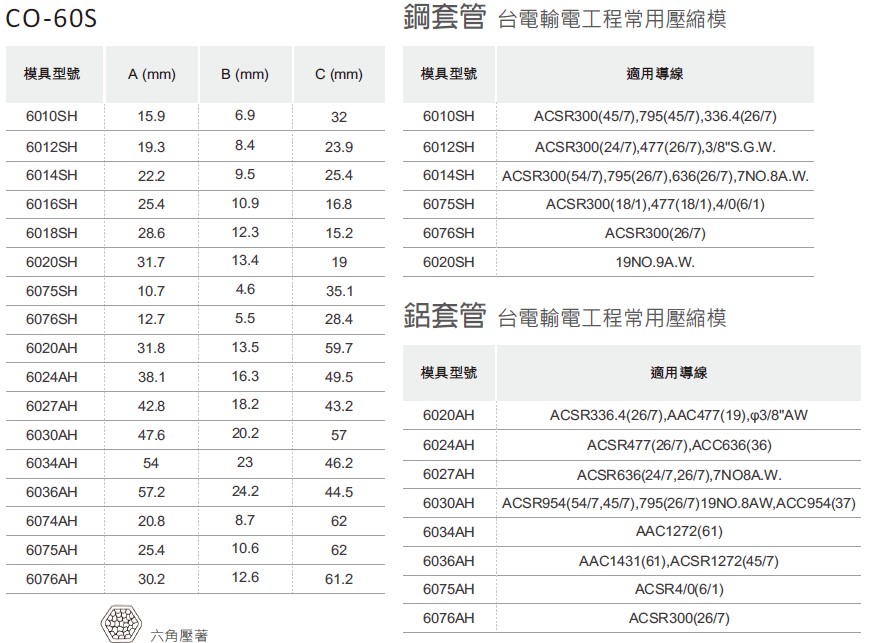Click the ACSR300(54/7),795(26/7),636(26/7),7NO.8A.W. entry

click(655, 176)
